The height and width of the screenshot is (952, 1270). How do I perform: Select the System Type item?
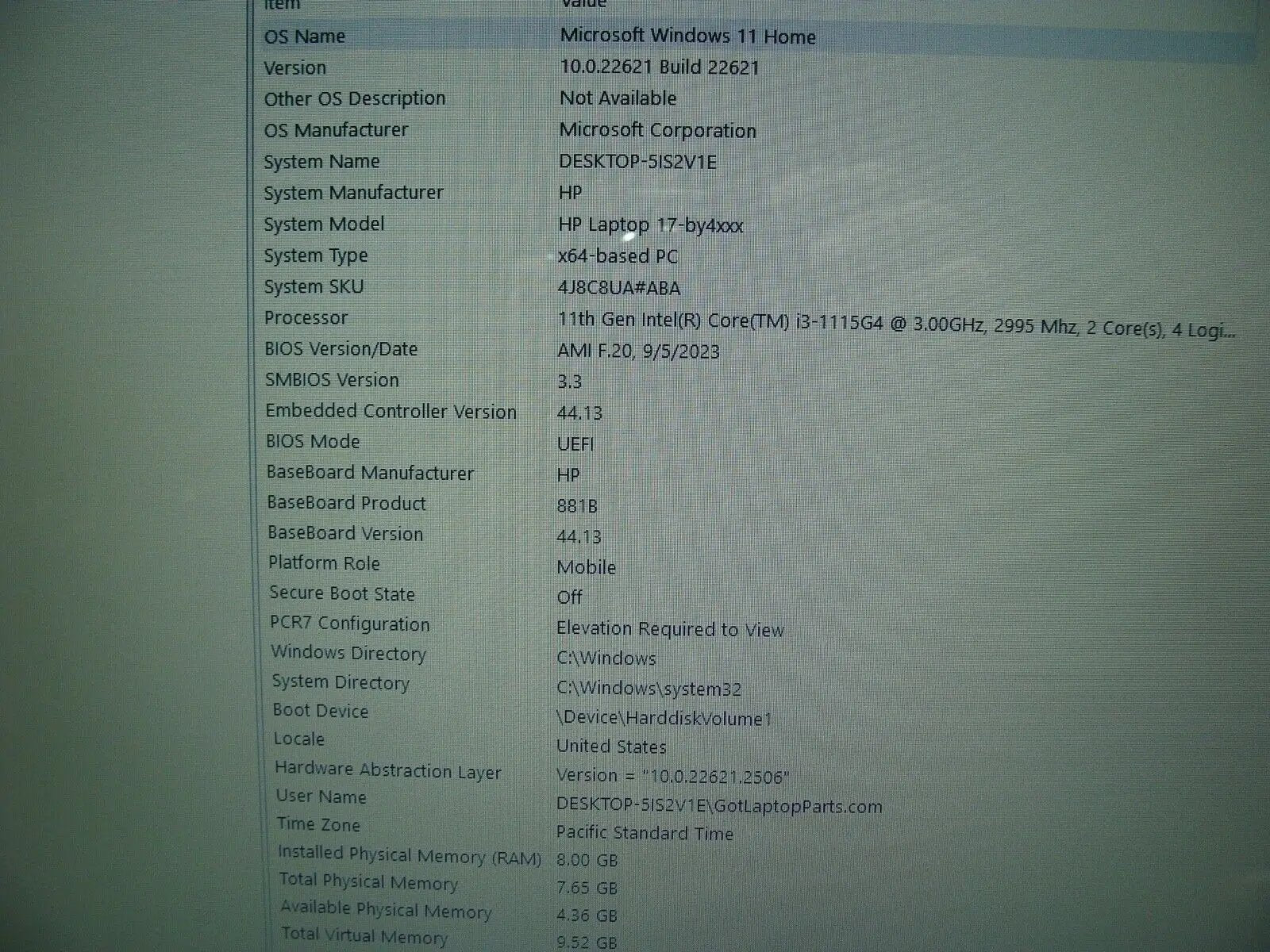point(315,256)
